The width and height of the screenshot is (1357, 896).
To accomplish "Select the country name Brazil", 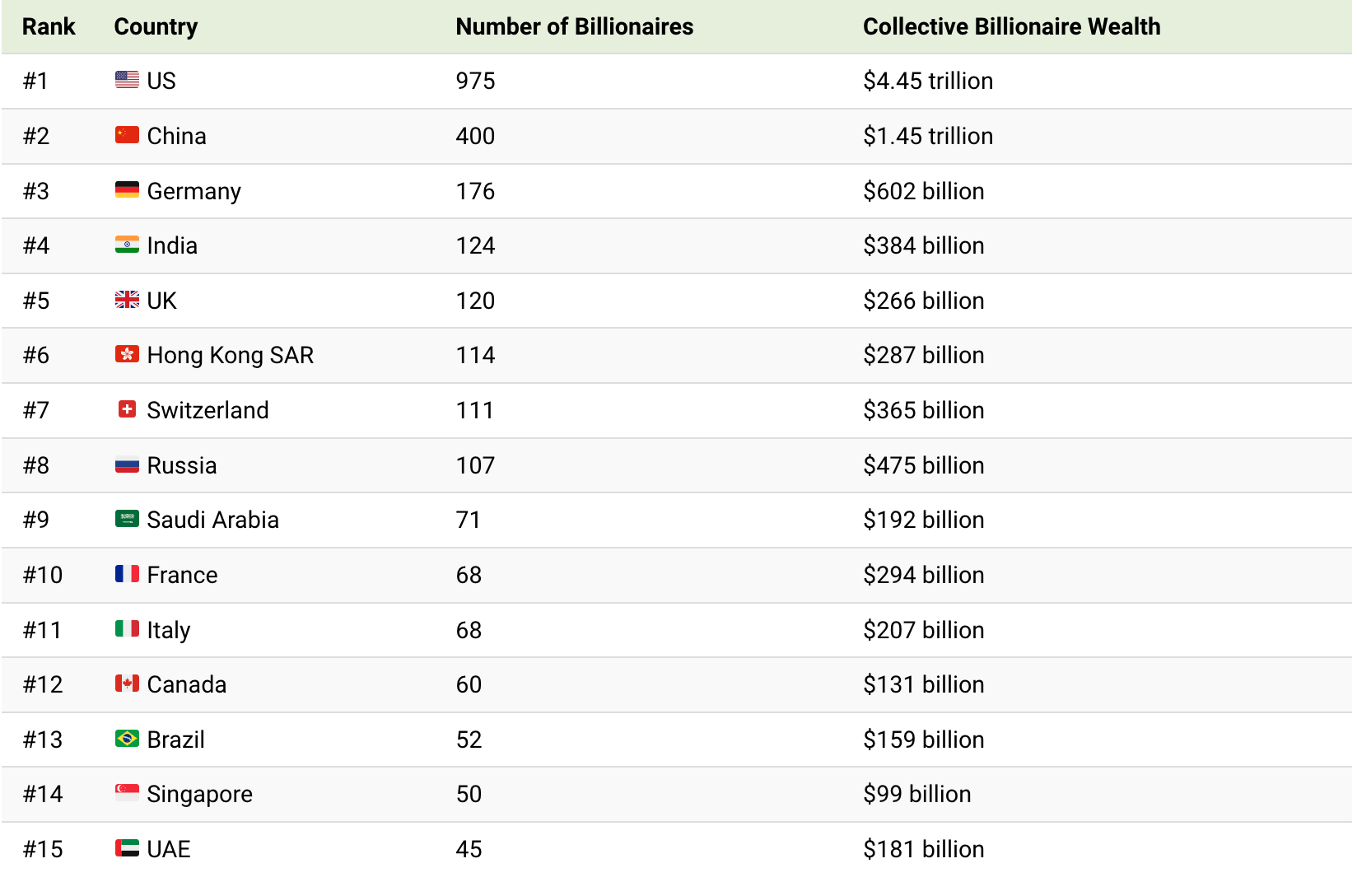I will (176, 740).
